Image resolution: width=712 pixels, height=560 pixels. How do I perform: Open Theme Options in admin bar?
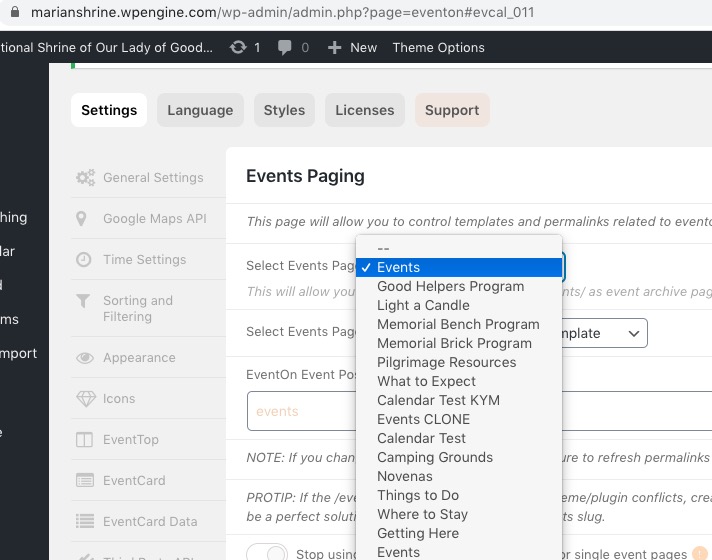pyautogui.click(x=438, y=47)
